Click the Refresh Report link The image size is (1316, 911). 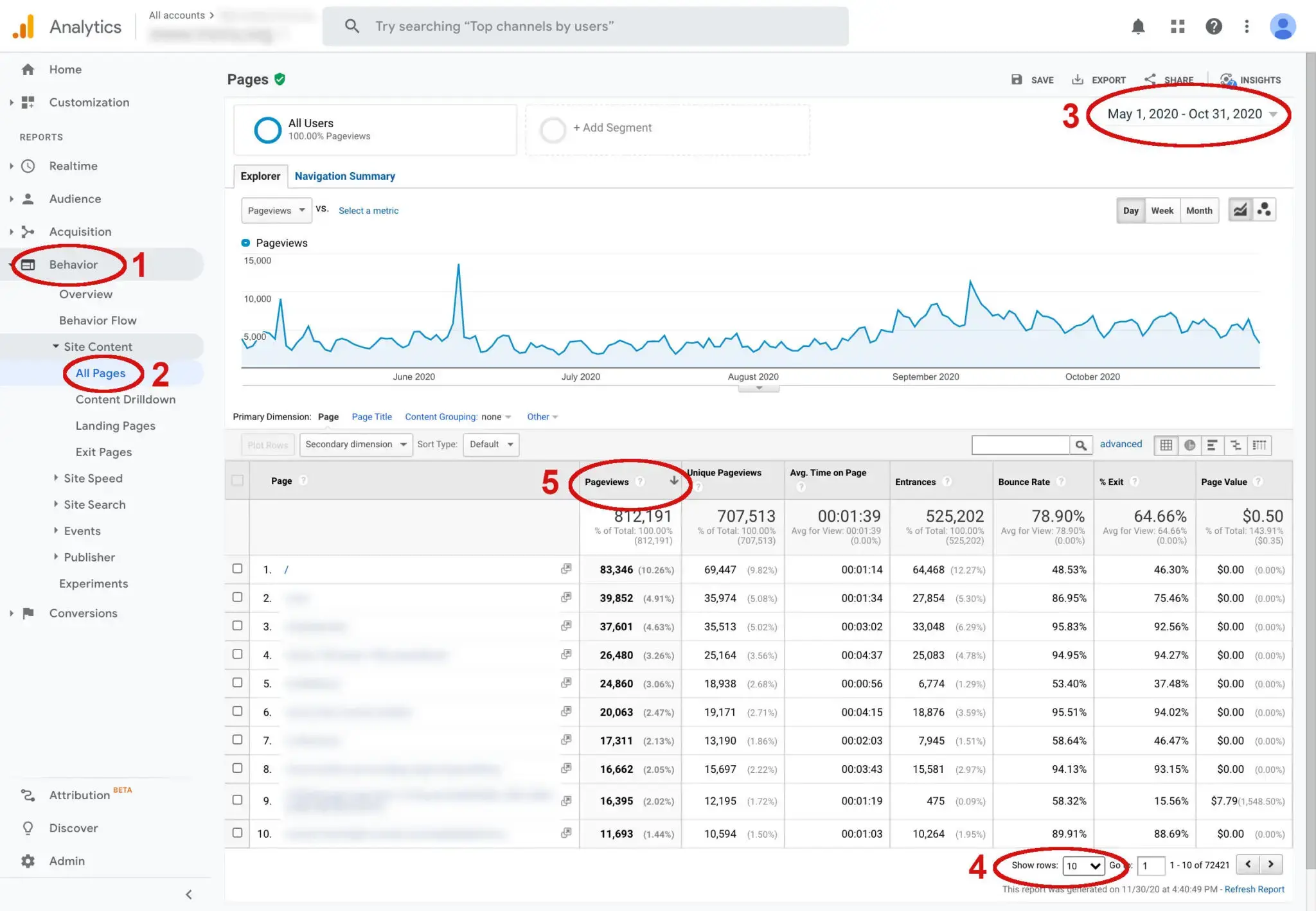tap(1254, 889)
